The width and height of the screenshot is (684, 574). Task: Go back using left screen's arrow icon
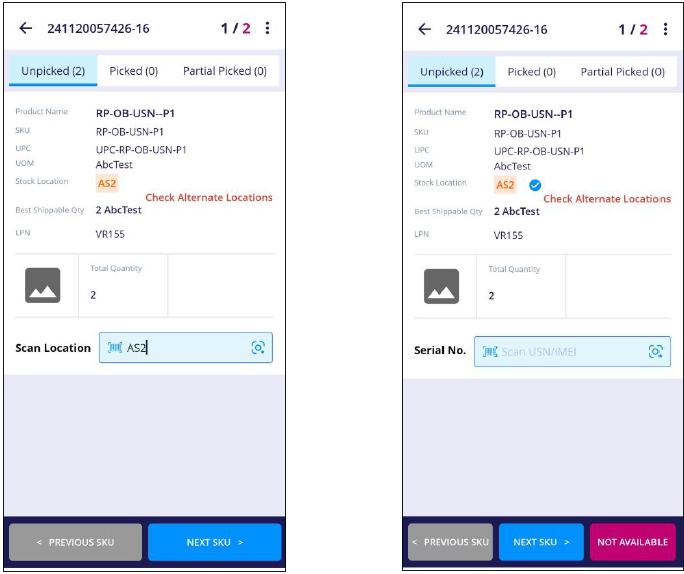pos(26,28)
